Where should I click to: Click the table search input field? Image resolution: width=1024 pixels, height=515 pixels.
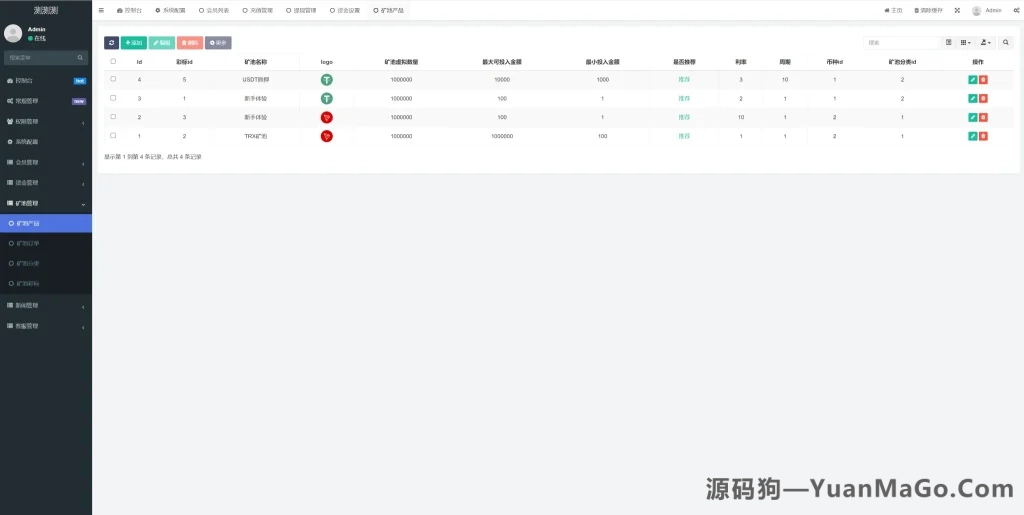[901, 42]
